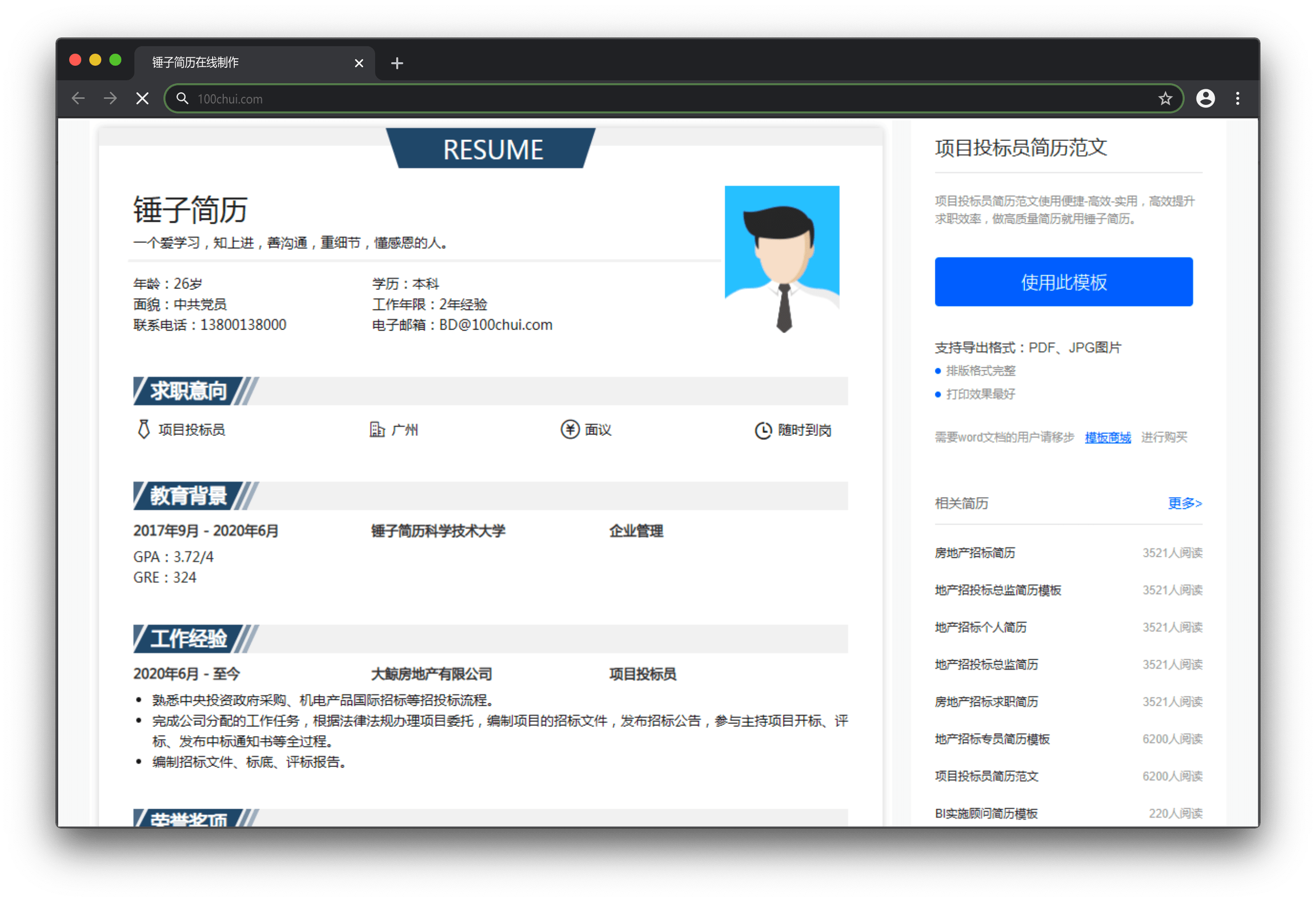Viewport: 1316px width, 902px height.
Task: Expand more related resumes via 更多>
Action: pyautogui.click(x=1184, y=503)
